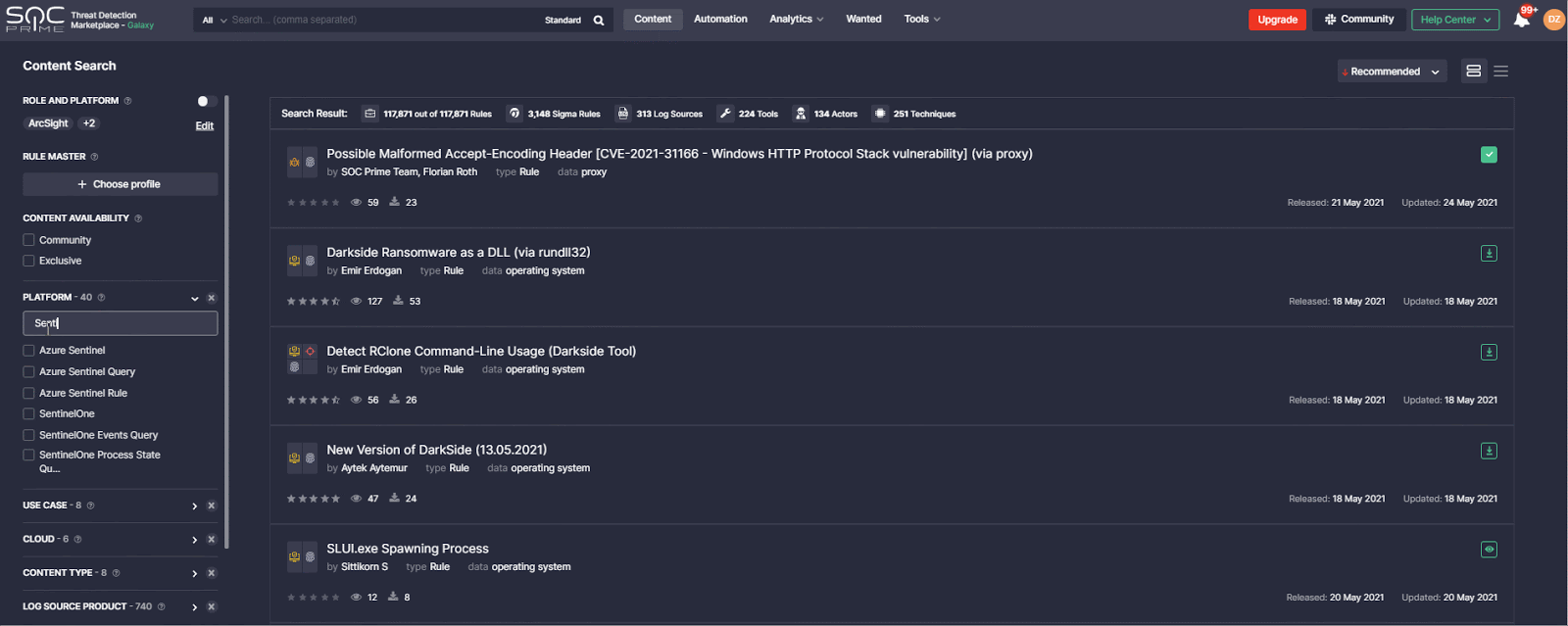The height and width of the screenshot is (626, 1568).
Task: Switch to the compact list view icon
Action: 1500,72
